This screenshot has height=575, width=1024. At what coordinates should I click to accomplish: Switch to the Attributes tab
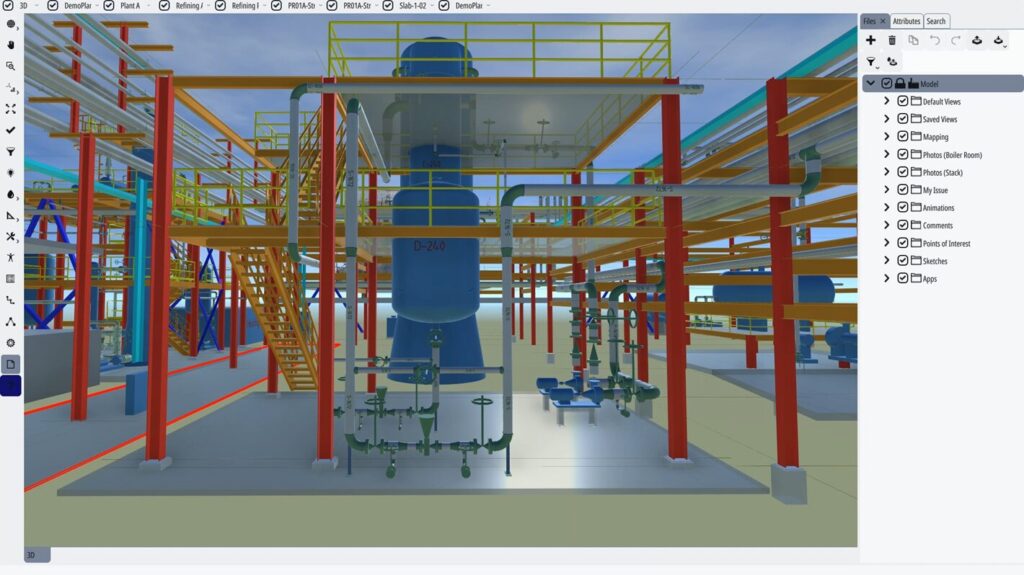pos(906,22)
